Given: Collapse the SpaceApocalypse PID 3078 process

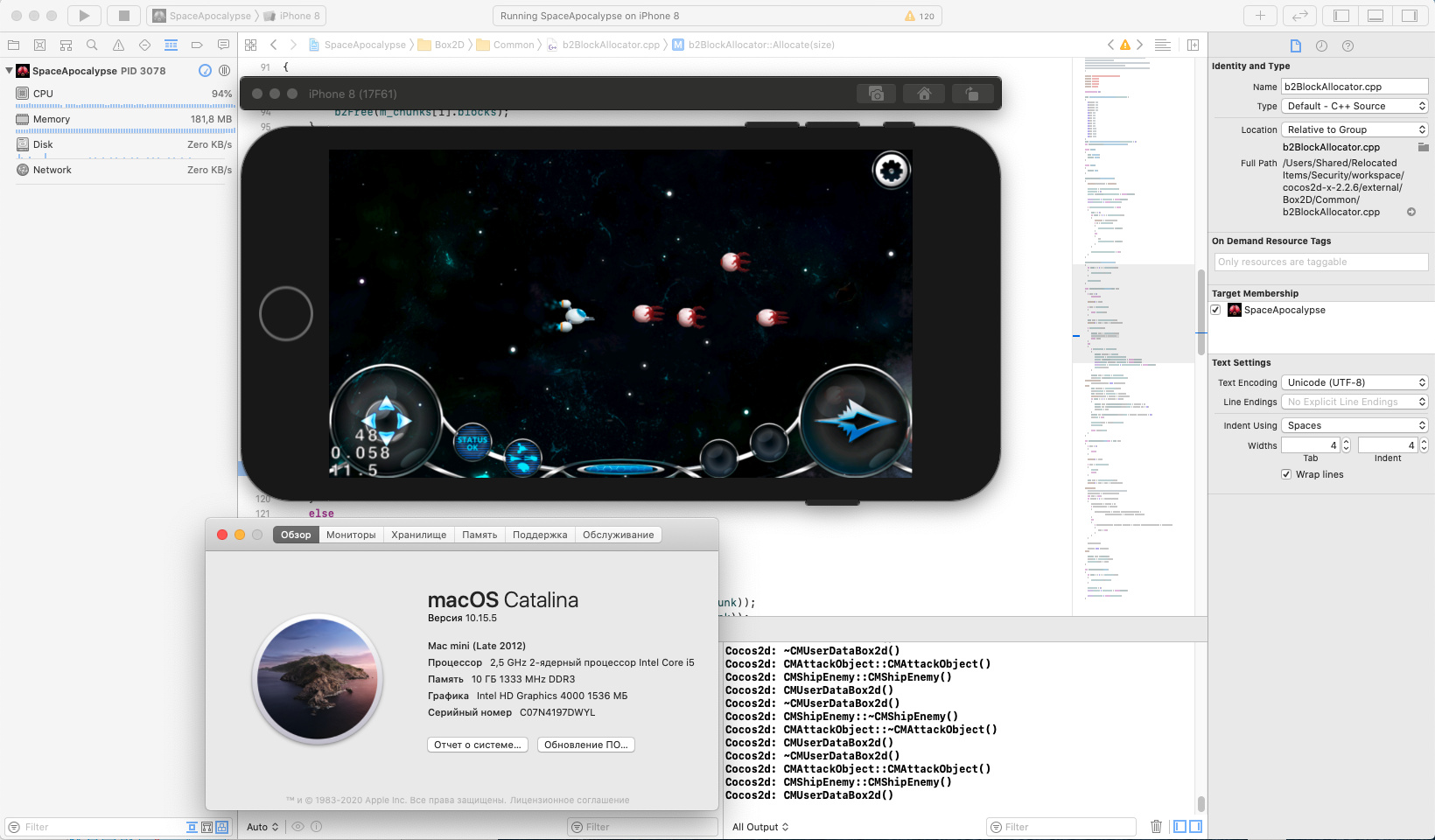Looking at the screenshot, I should [9, 71].
